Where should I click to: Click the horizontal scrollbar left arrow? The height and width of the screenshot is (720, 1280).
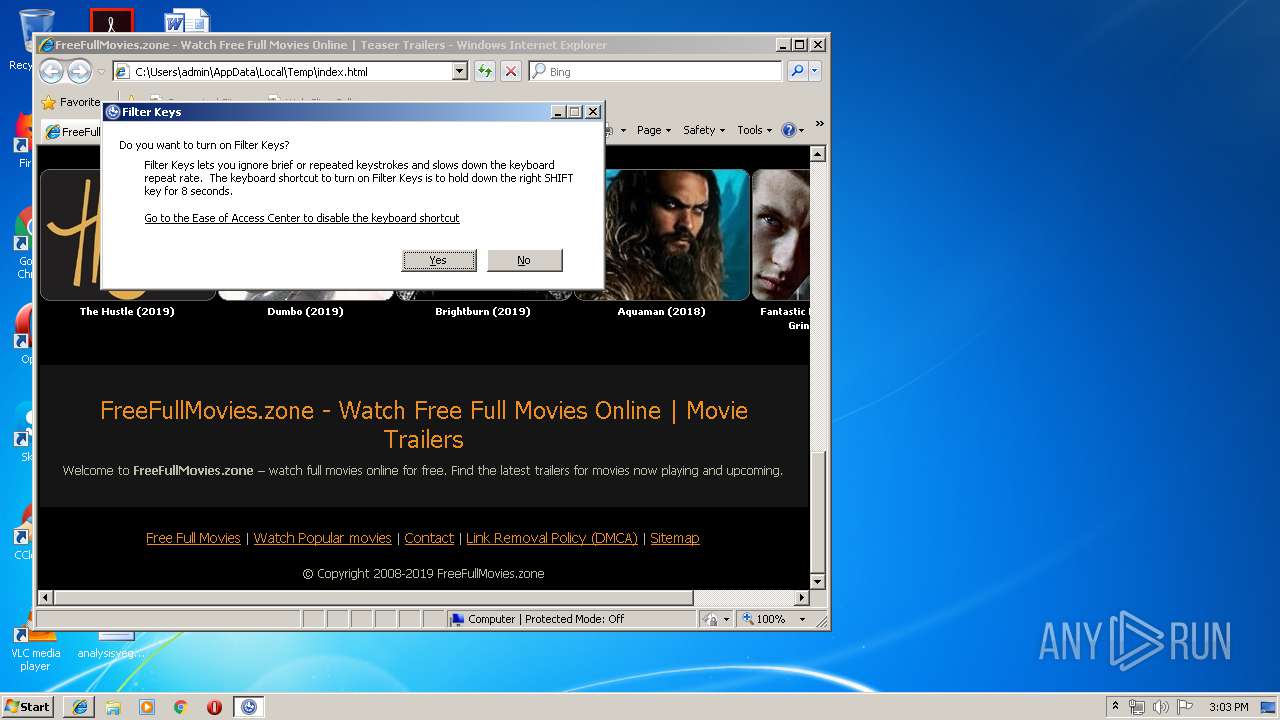45,597
